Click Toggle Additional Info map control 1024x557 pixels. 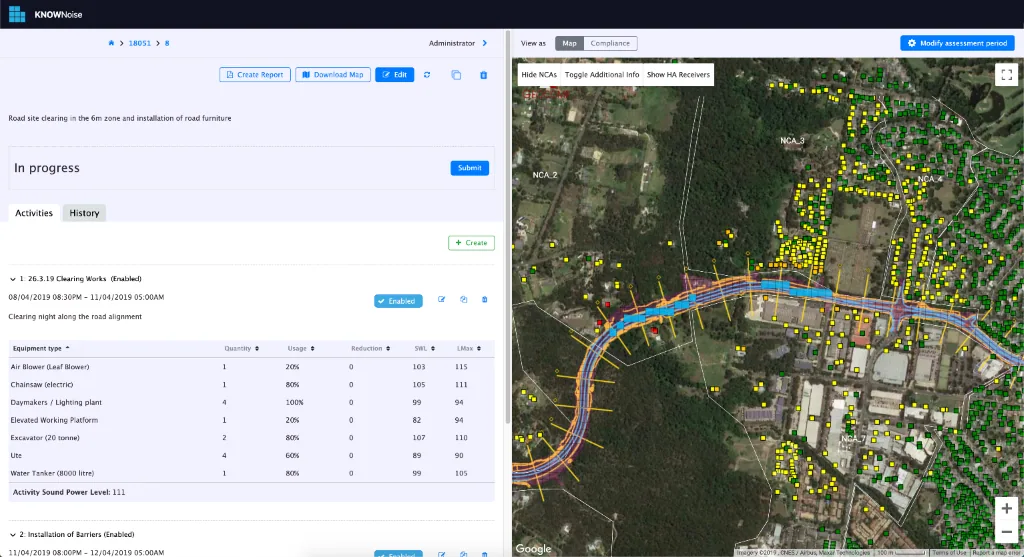point(602,74)
